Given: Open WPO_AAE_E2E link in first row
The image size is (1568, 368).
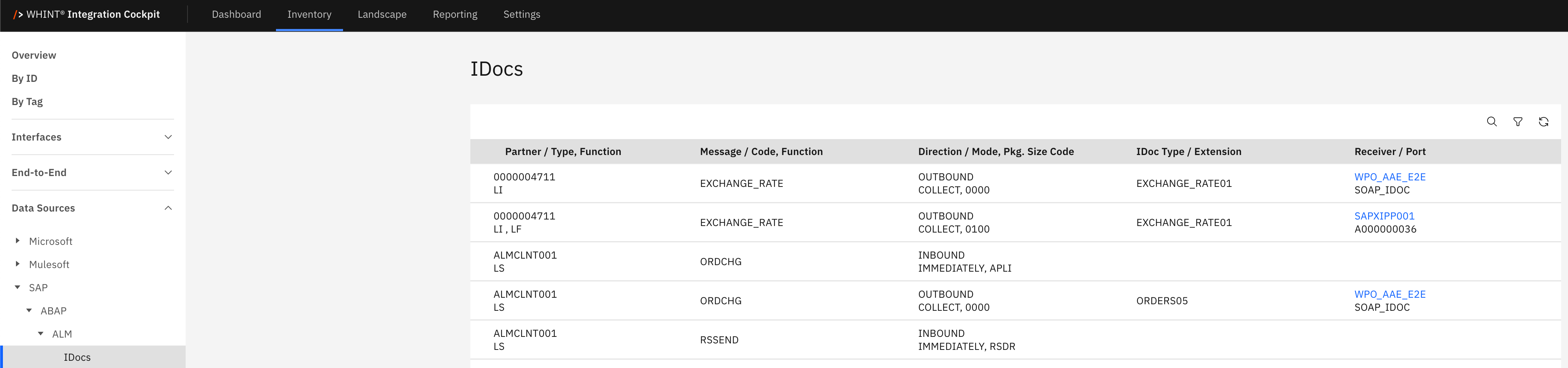Looking at the screenshot, I should [x=1390, y=177].
